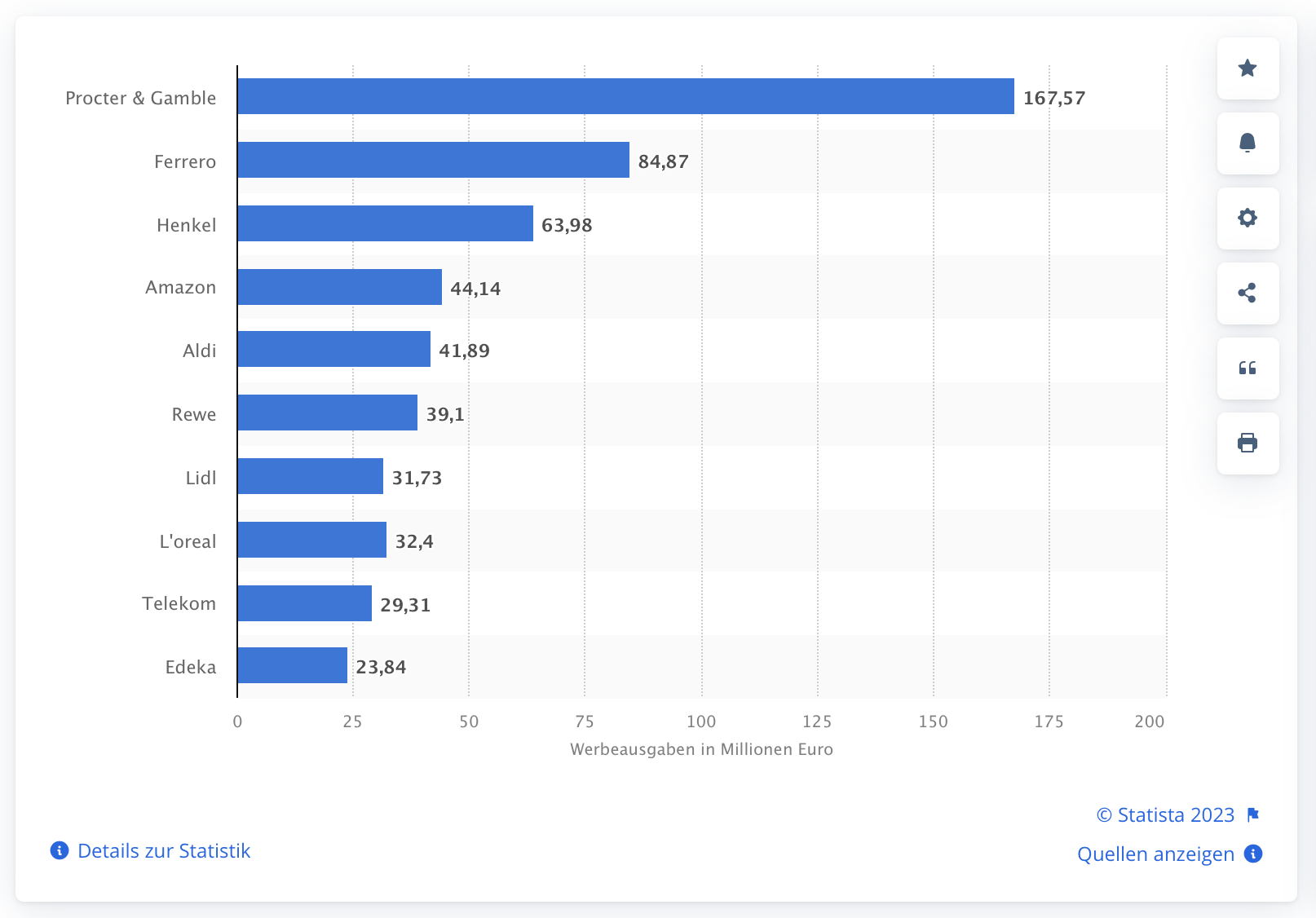Click the Rewe bar

pos(328,413)
